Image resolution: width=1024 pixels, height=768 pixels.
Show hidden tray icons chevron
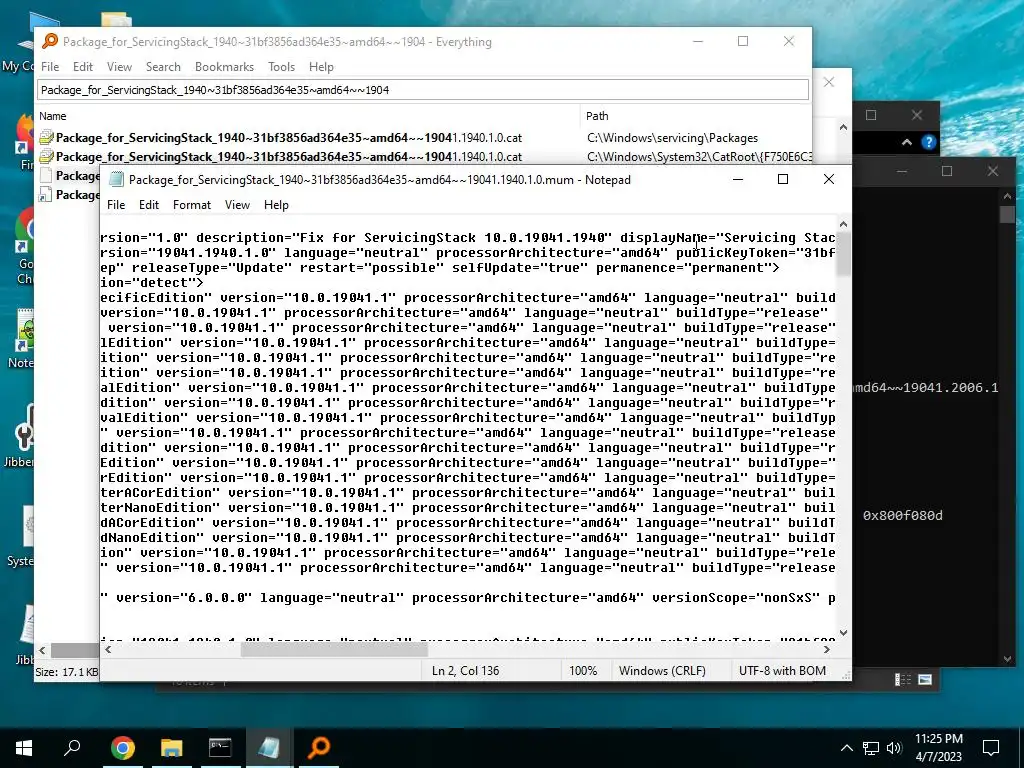point(846,748)
